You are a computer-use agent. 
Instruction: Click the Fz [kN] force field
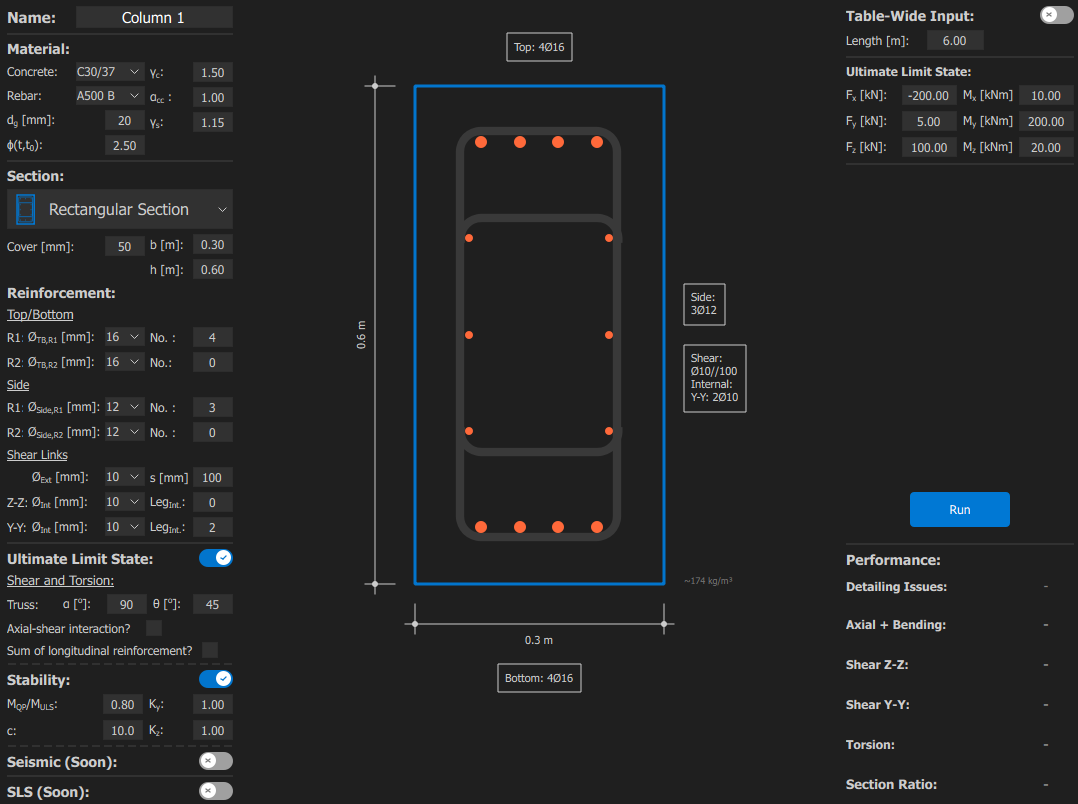(929, 147)
